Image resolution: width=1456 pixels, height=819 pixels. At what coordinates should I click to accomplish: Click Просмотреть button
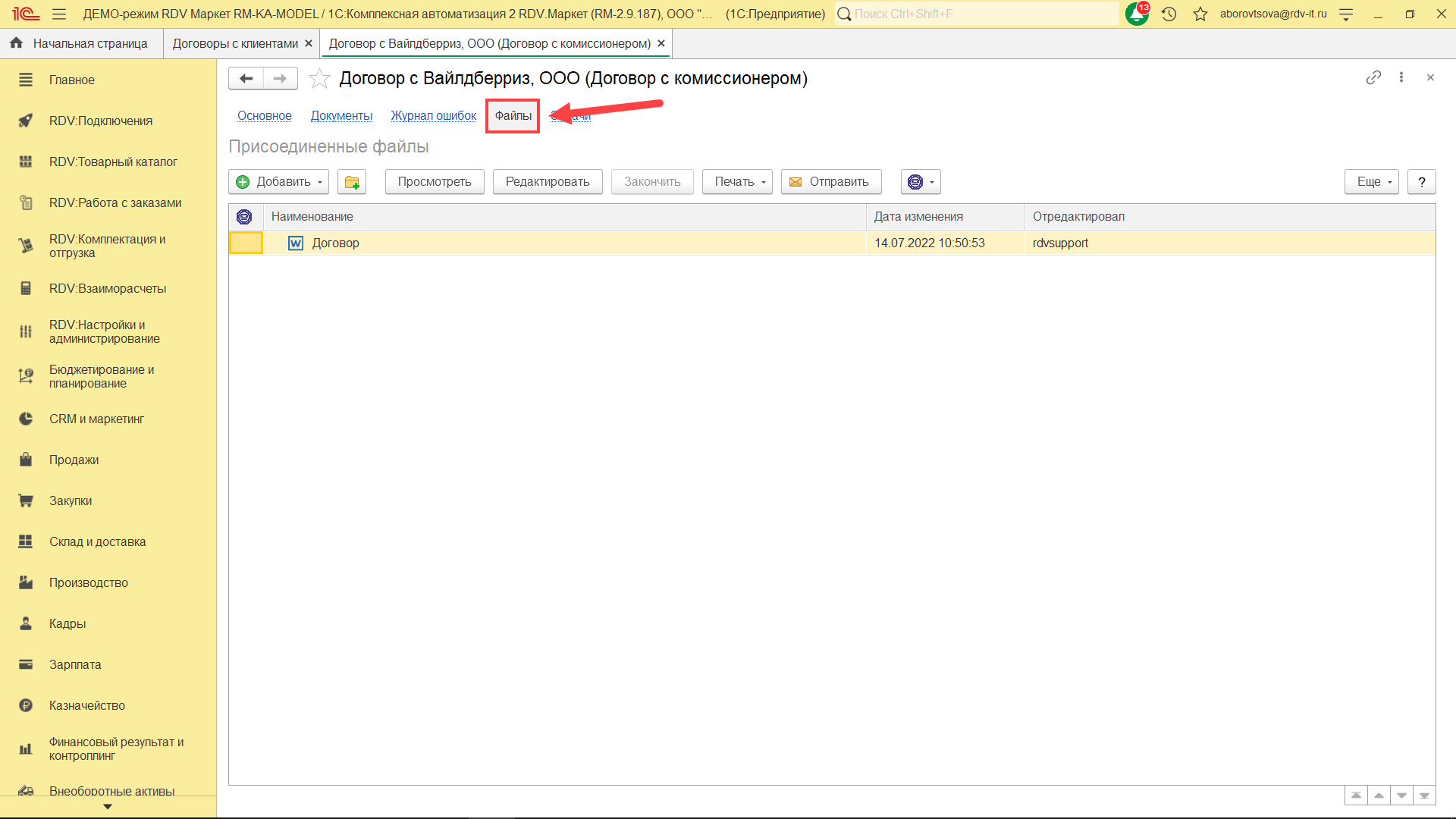click(x=435, y=182)
